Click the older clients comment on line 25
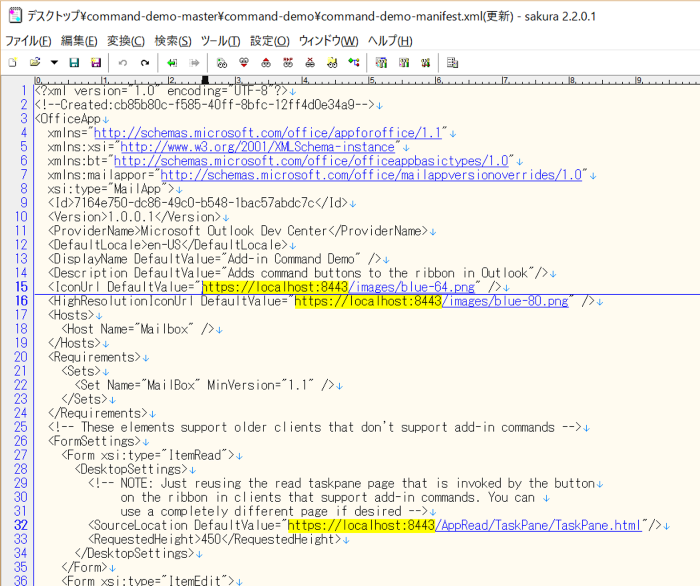Screen dimensions: 700x586 point(315,427)
